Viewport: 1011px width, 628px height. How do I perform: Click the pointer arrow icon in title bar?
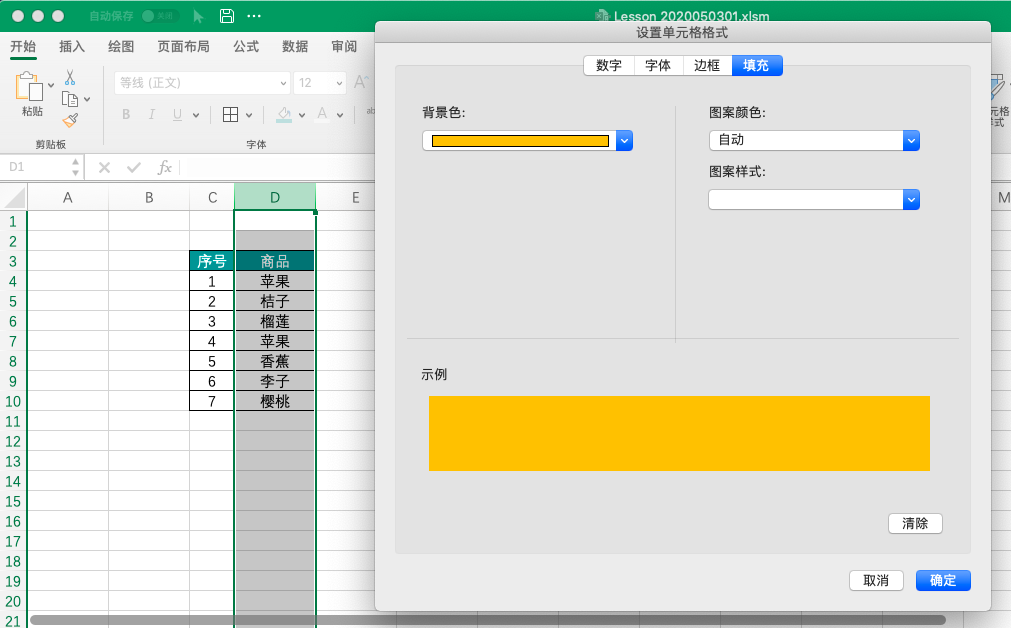point(199,16)
